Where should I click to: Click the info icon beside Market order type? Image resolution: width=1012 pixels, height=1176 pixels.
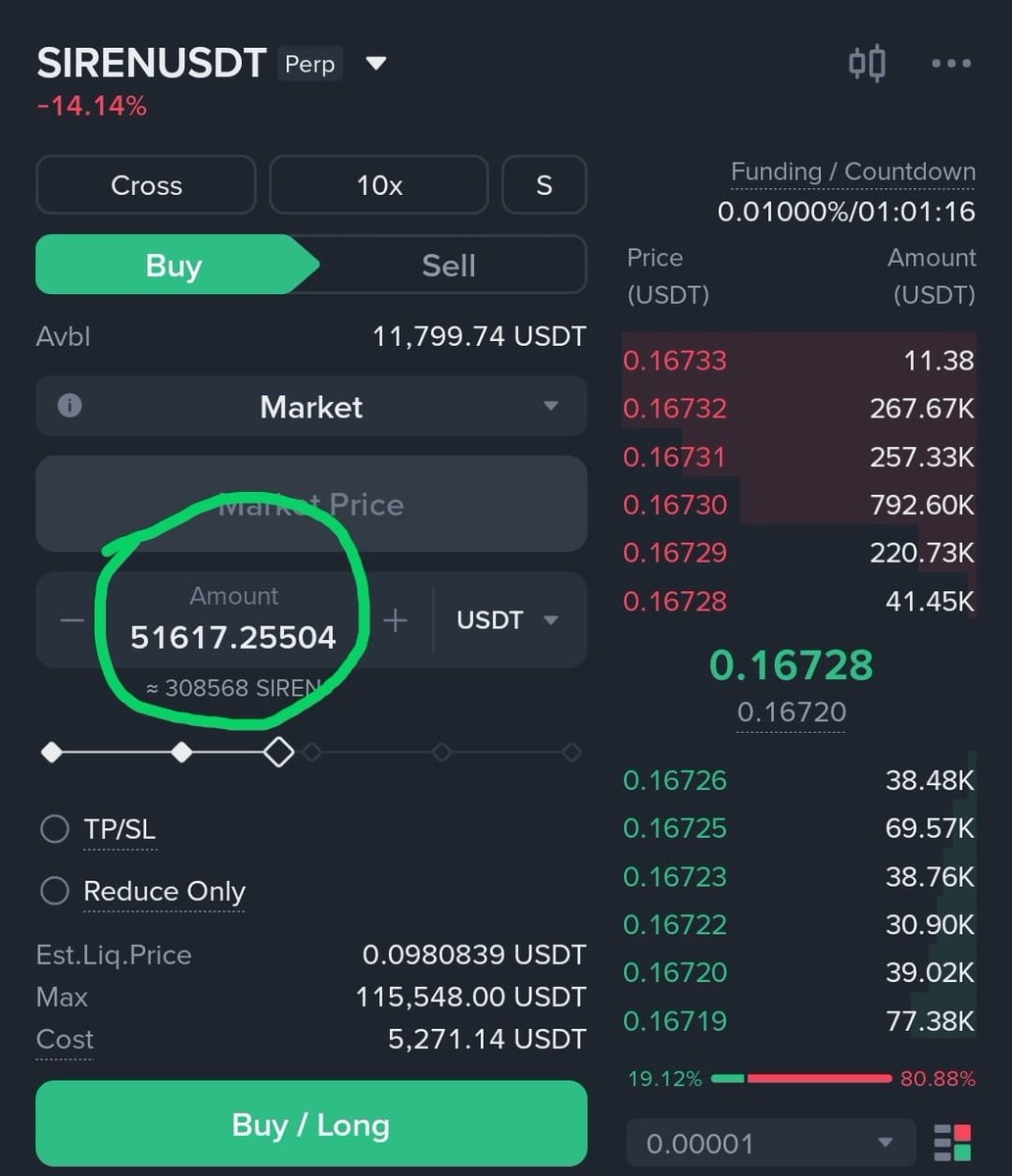tap(69, 406)
